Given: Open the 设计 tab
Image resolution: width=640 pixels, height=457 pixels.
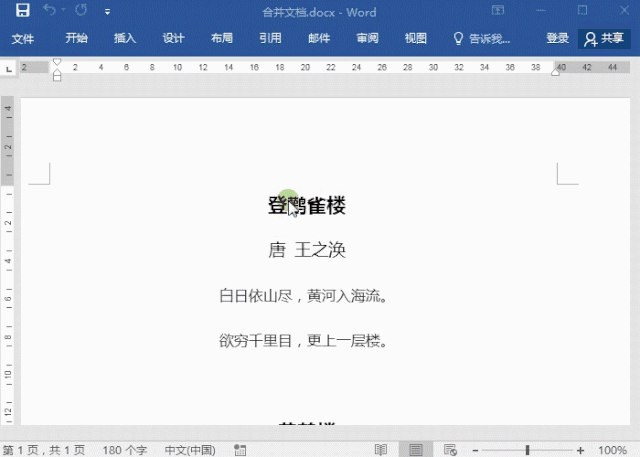Looking at the screenshot, I should pyautogui.click(x=173, y=38).
